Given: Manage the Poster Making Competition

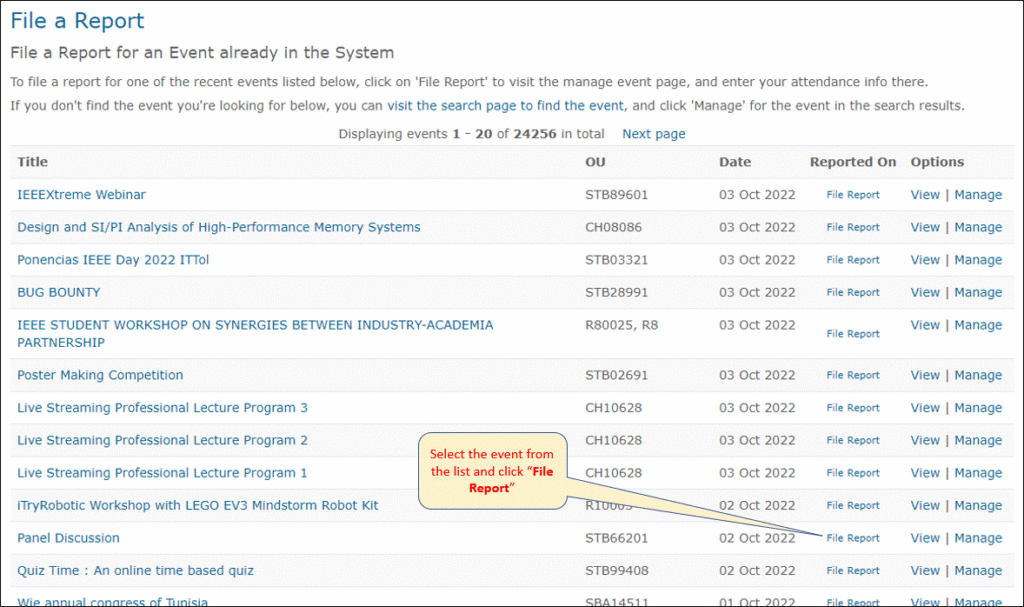Looking at the screenshot, I should 978,374.
